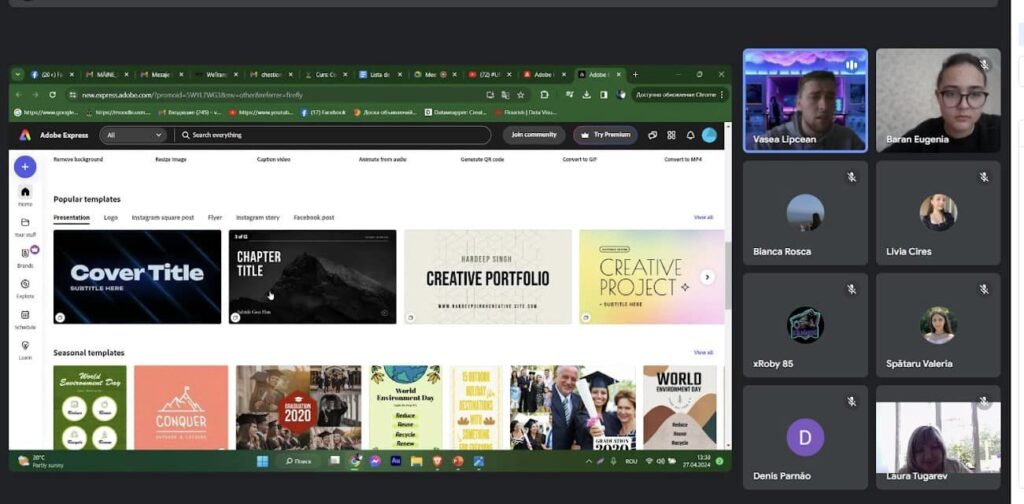Open the Learn sidebar icon
The width and height of the screenshot is (1024, 504).
(x=25, y=348)
